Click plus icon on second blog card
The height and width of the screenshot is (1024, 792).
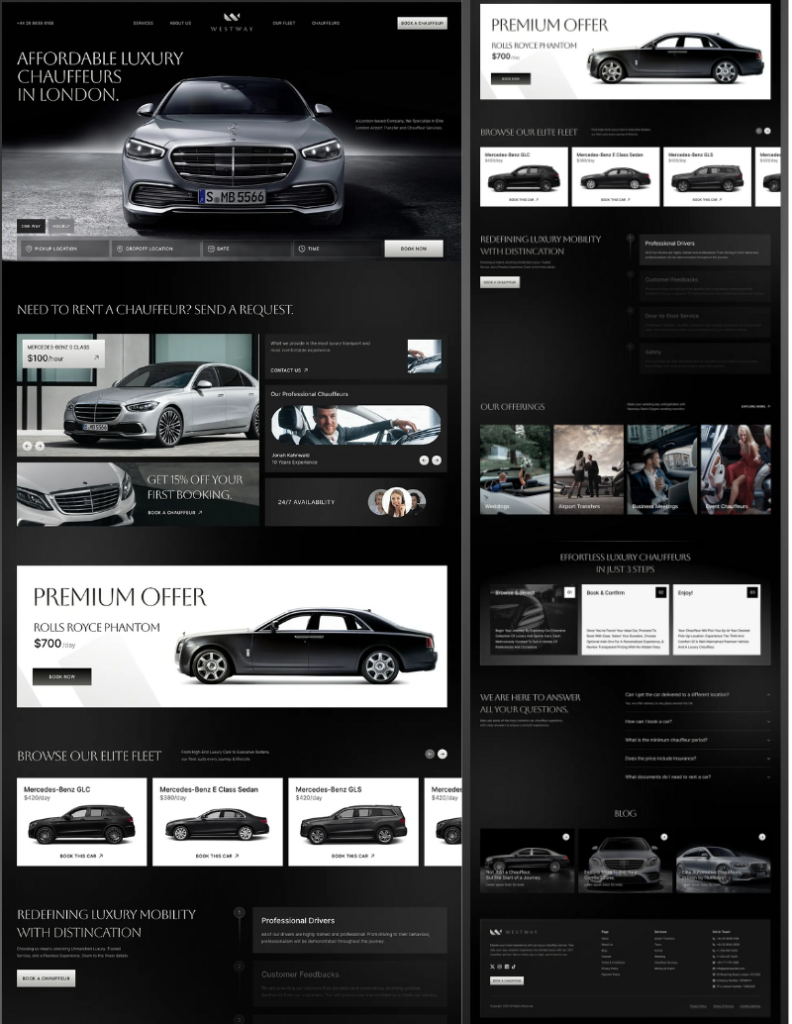pyautogui.click(x=664, y=837)
